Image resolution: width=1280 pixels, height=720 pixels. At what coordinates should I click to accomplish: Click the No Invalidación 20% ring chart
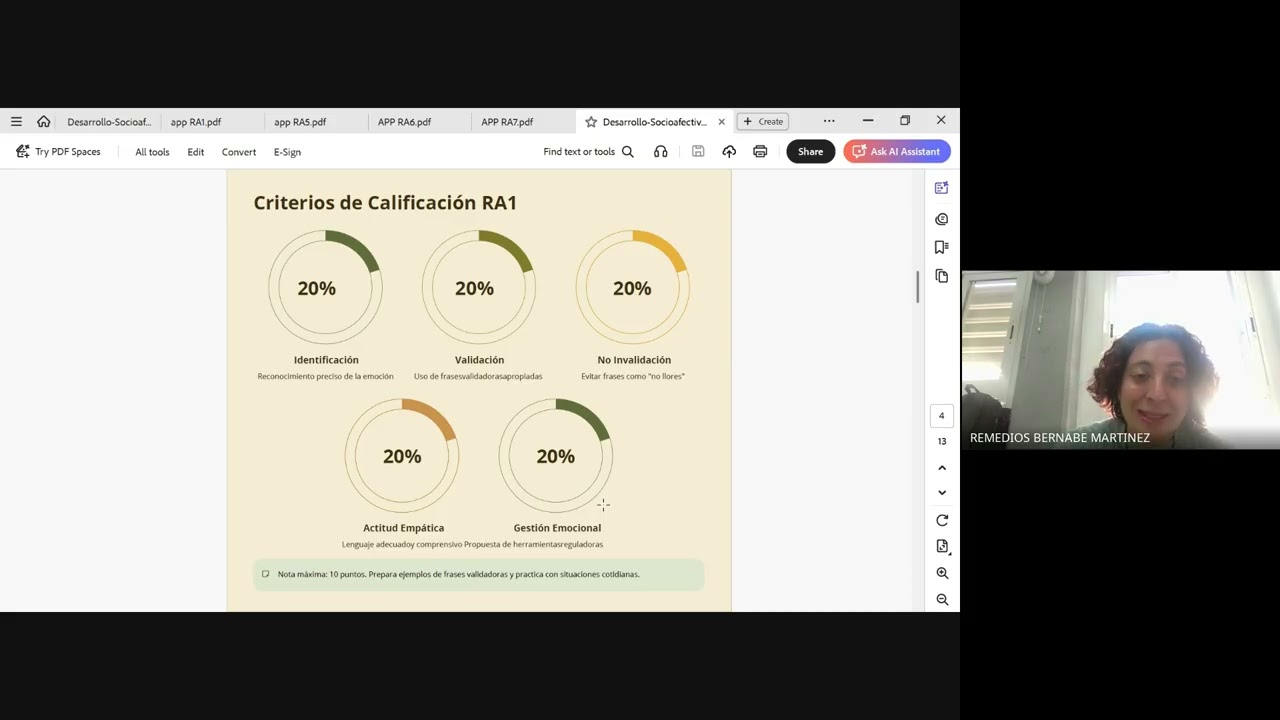pos(632,287)
